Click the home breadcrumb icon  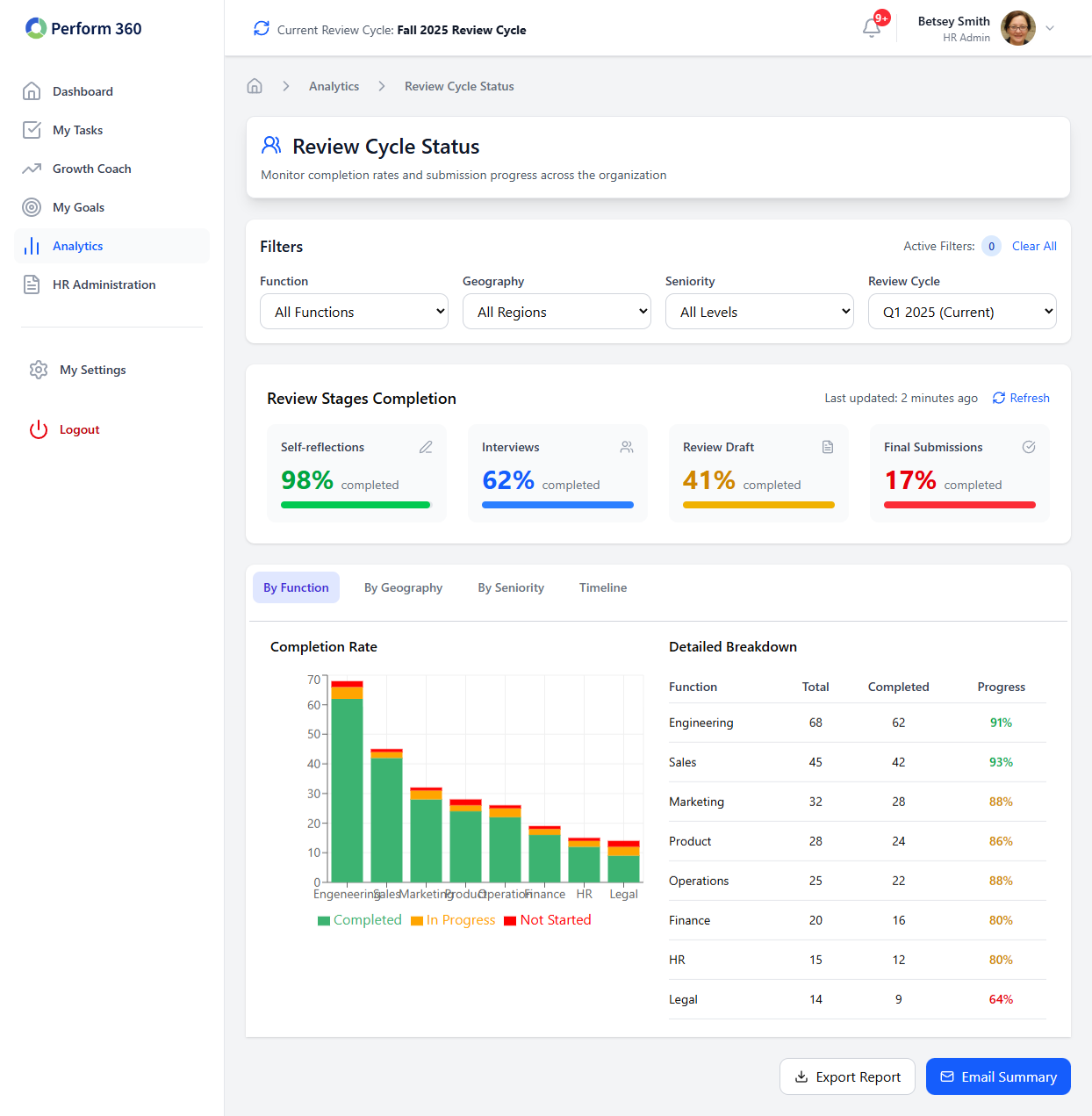(255, 86)
